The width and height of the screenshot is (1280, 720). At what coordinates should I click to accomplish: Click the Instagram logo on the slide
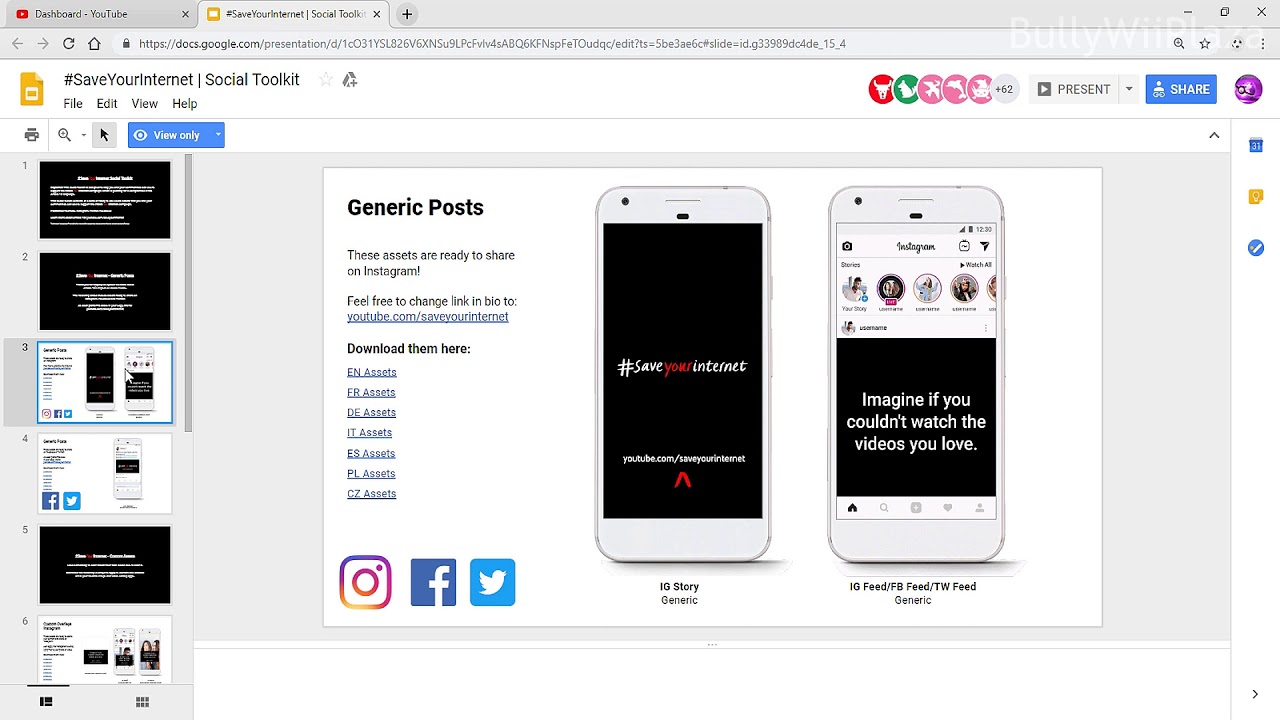pyautogui.click(x=365, y=582)
